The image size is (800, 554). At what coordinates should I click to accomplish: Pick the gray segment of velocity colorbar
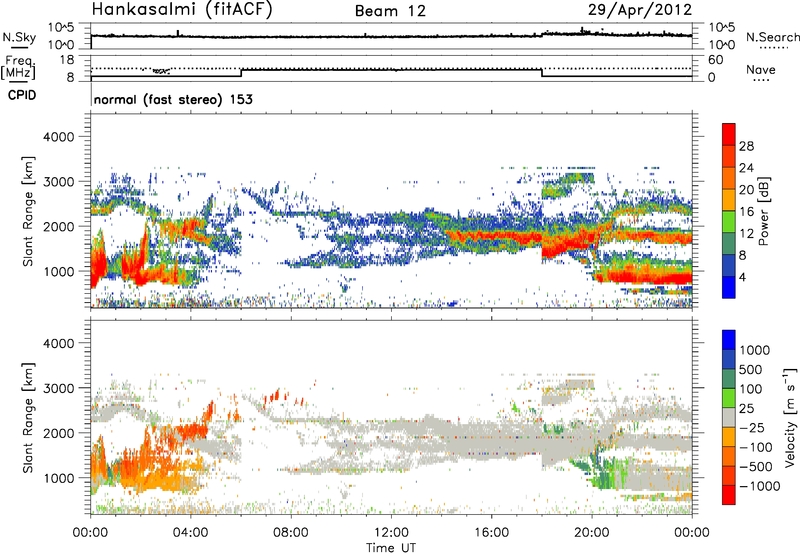(x=729, y=418)
